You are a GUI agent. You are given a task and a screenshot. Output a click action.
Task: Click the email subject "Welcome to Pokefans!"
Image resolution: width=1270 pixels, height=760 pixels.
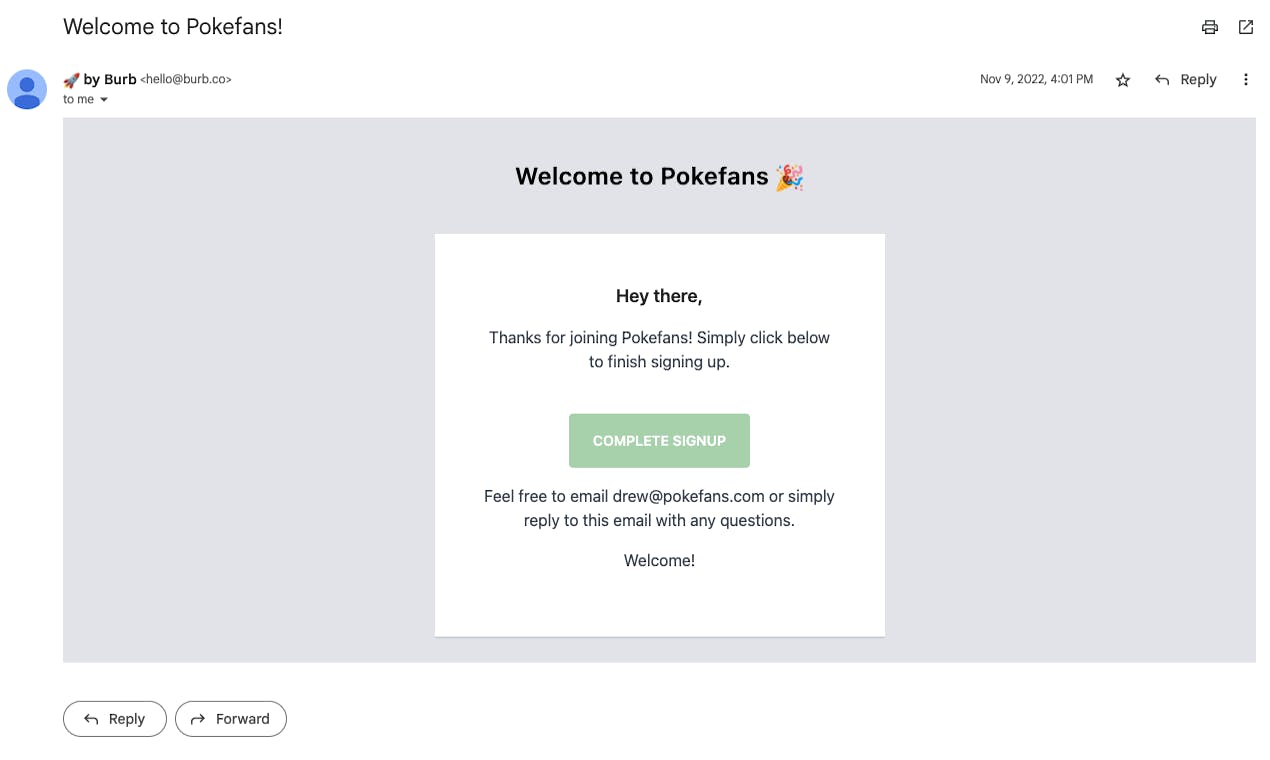coord(173,27)
